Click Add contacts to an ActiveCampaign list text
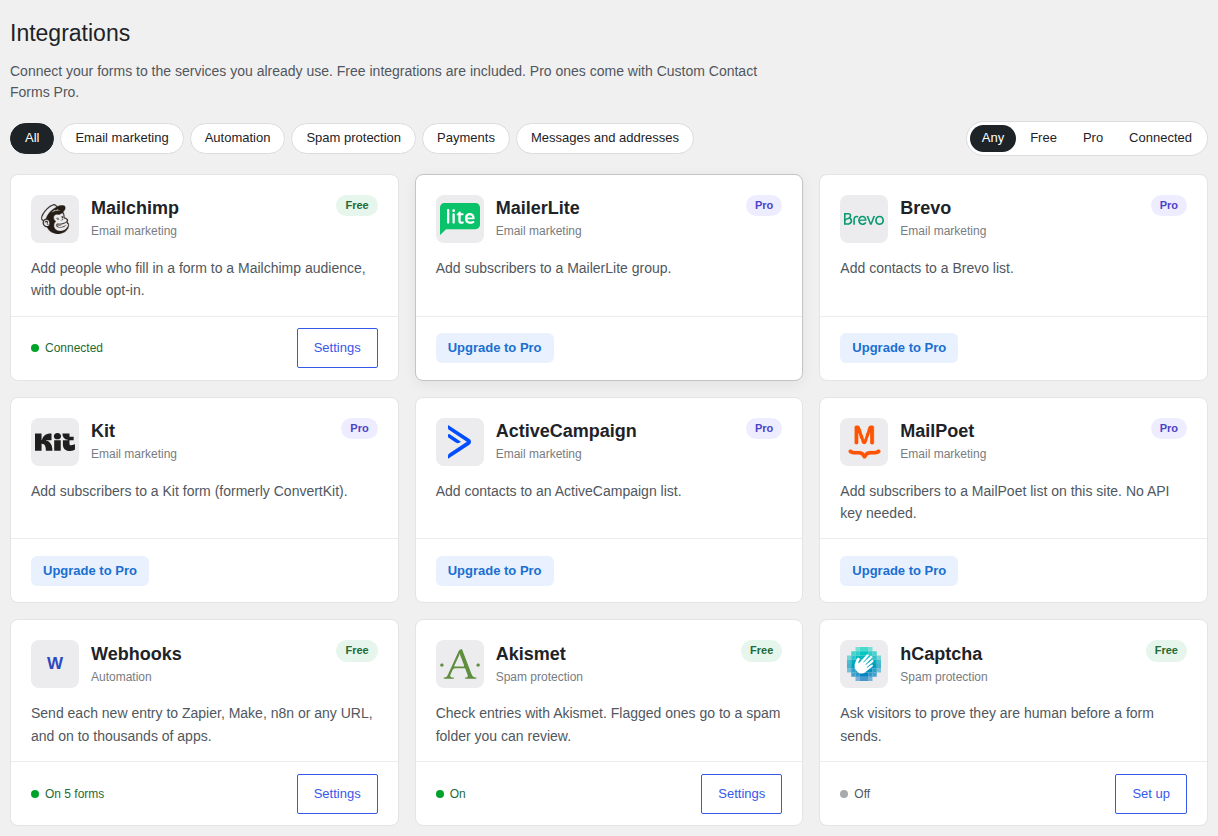This screenshot has height=836, width=1218. pos(558,491)
